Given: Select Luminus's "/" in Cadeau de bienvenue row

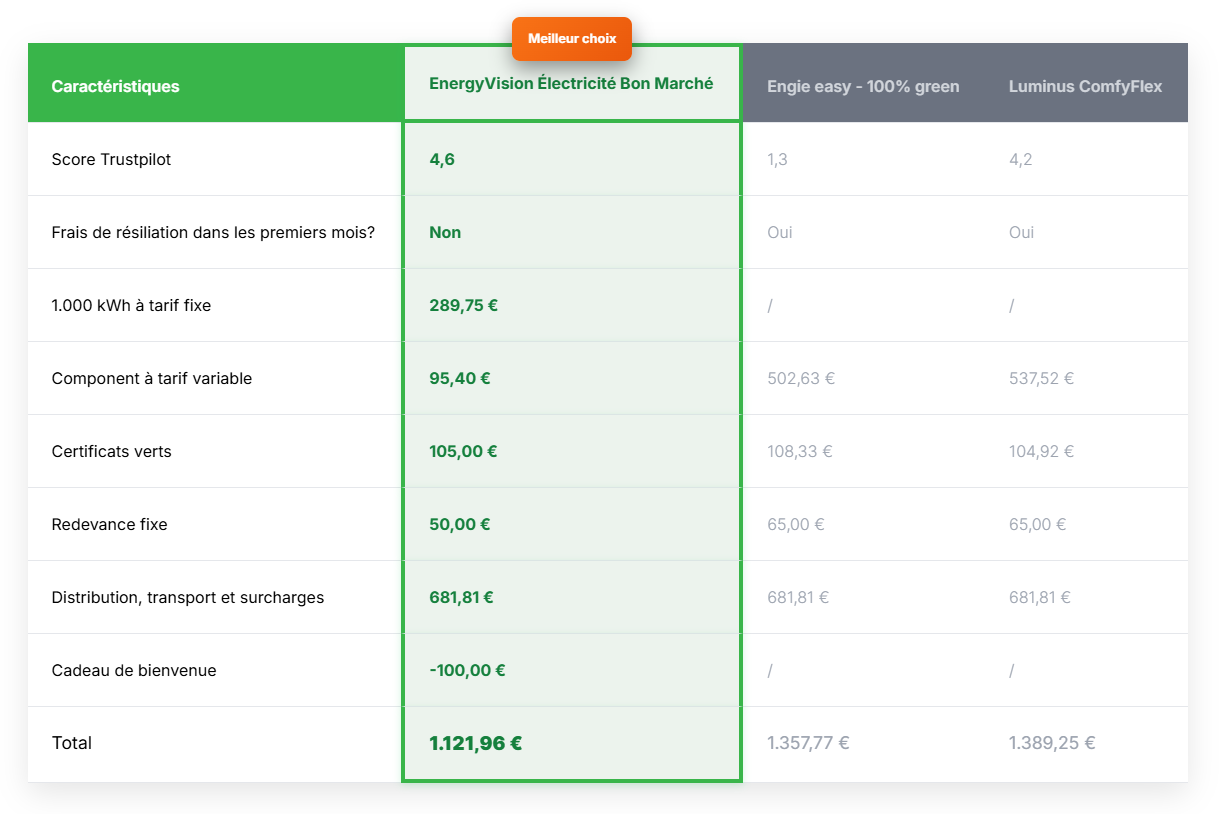Looking at the screenshot, I should 1012,670.
